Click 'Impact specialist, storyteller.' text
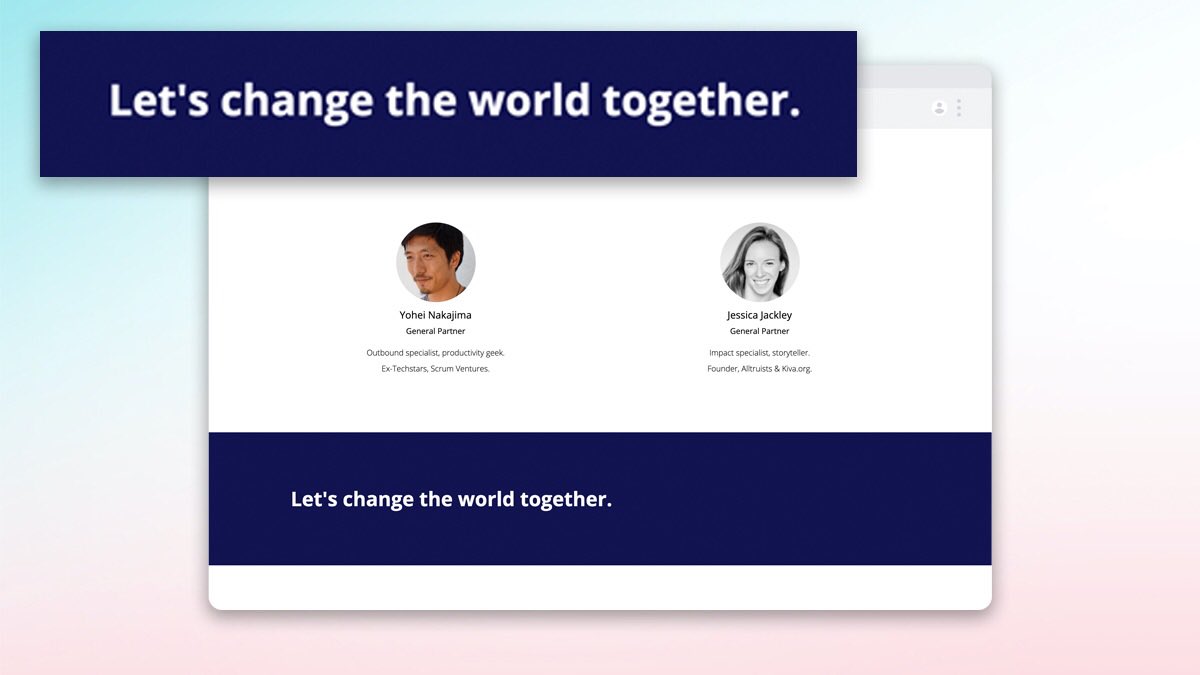 click(760, 353)
